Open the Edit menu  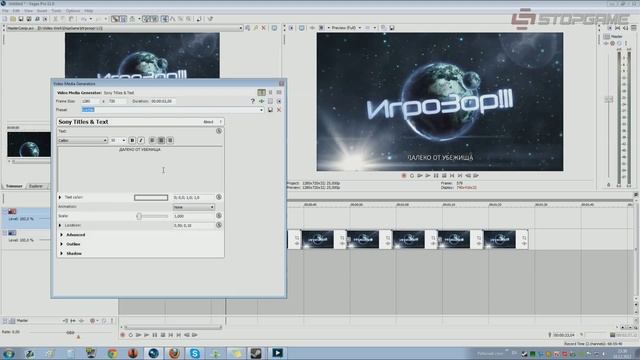point(16,11)
